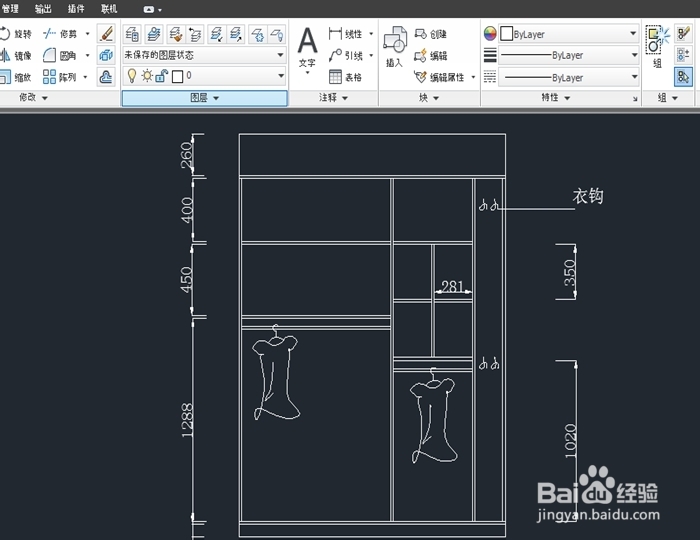
Task: Expand the Array (阵列) dropdown arrow
Action: 85,77
